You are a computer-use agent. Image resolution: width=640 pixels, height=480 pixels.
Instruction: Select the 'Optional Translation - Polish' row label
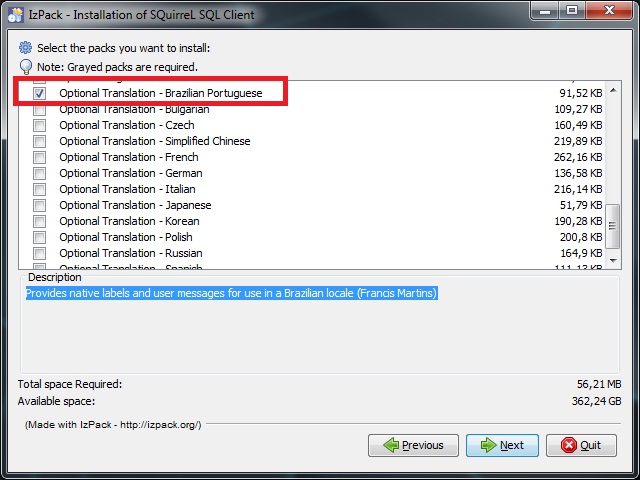(x=126, y=237)
